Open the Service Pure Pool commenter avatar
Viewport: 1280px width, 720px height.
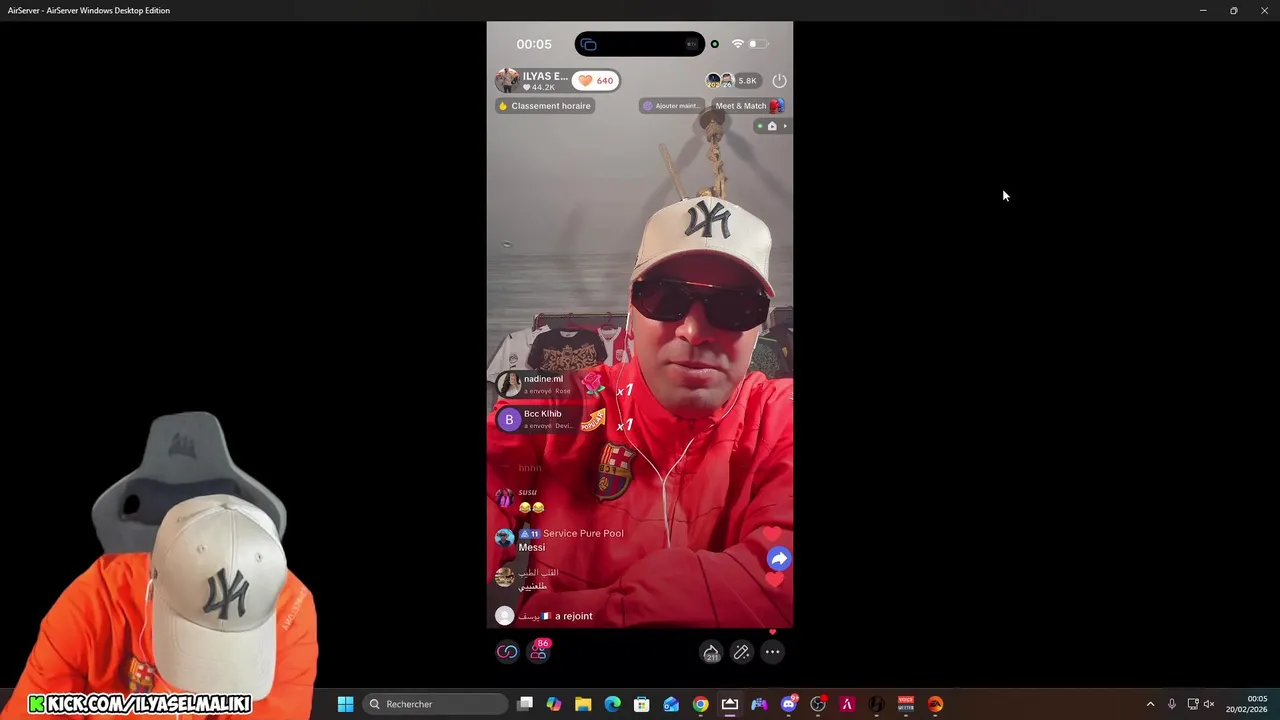click(505, 538)
